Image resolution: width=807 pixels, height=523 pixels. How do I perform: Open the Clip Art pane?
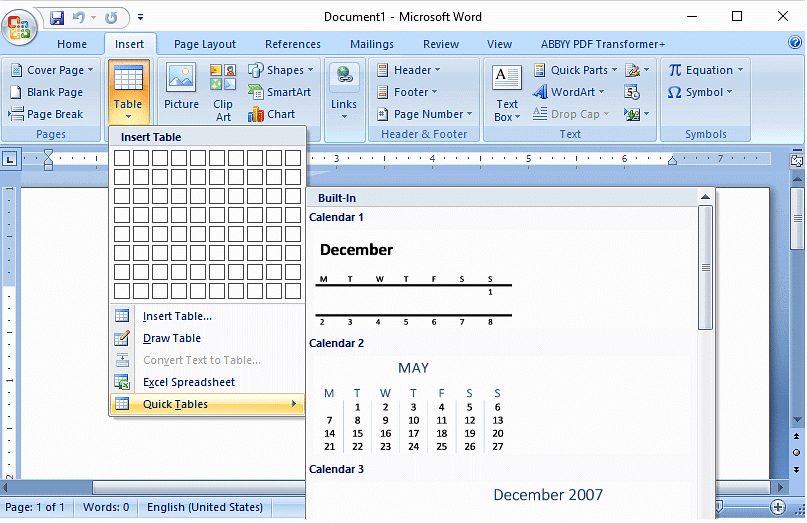[x=223, y=93]
